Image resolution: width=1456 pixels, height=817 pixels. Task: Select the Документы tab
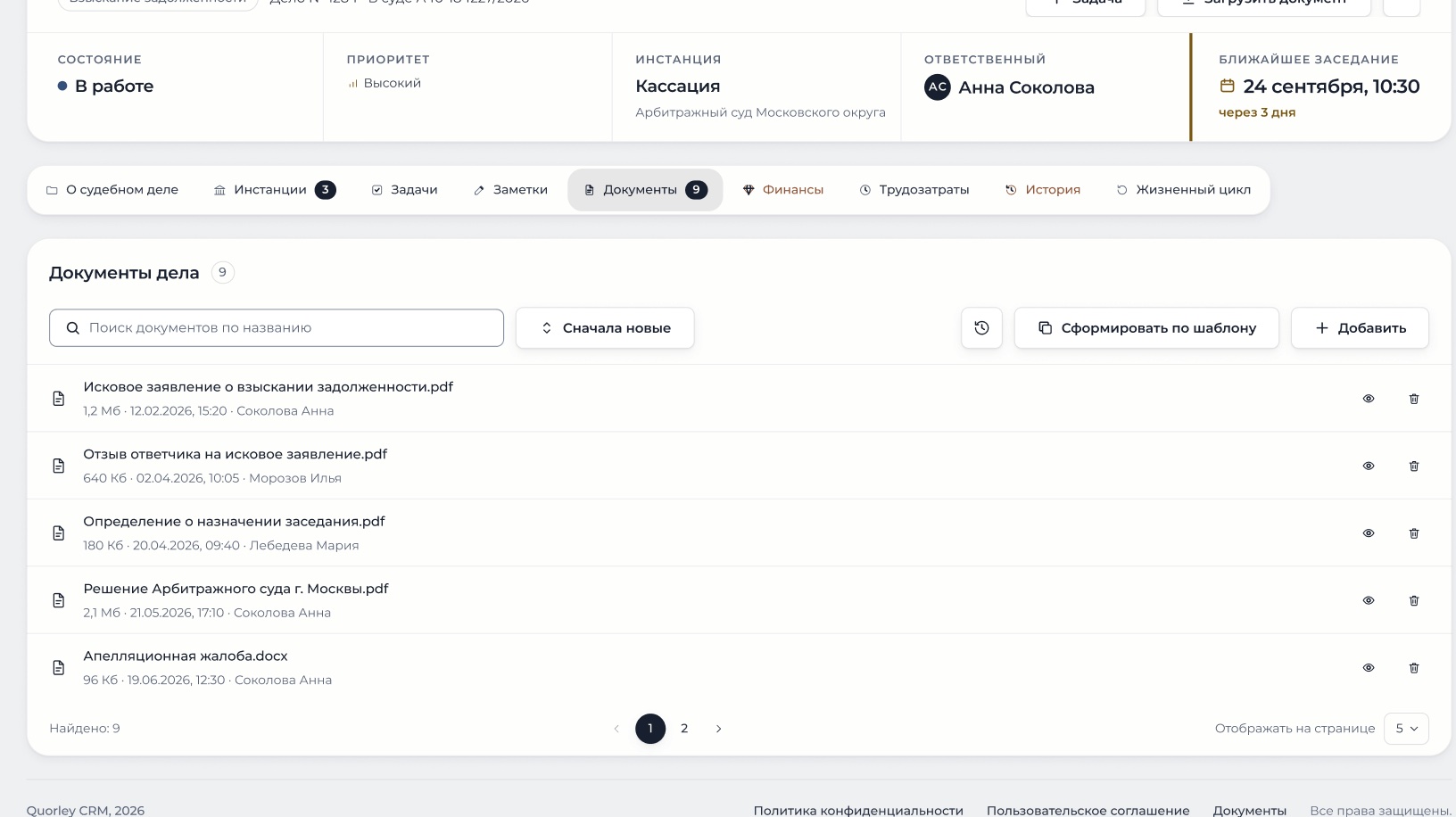click(x=645, y=190)
